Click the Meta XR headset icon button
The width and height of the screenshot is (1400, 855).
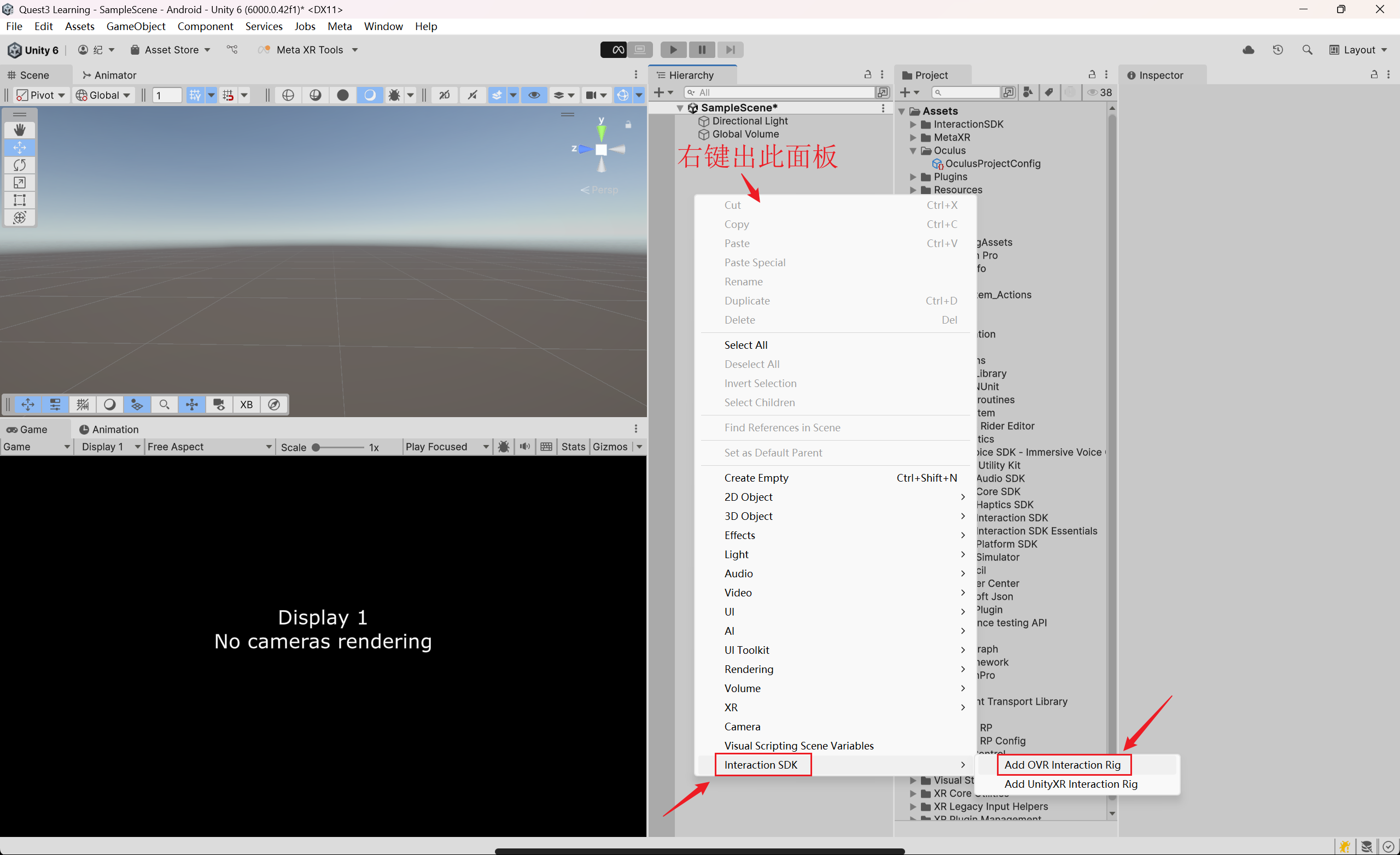tap(614, 50)
